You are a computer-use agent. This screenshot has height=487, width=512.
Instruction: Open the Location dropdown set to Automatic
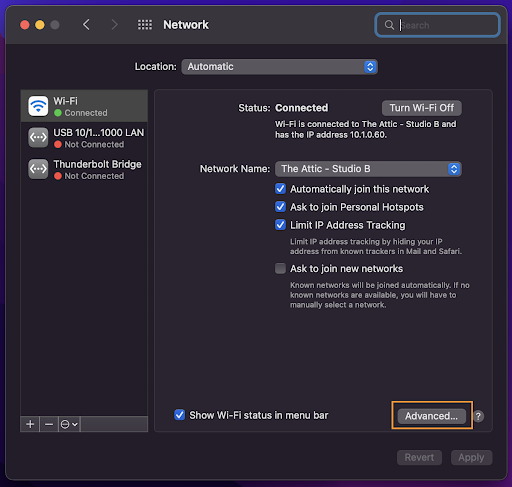(279, 67)
